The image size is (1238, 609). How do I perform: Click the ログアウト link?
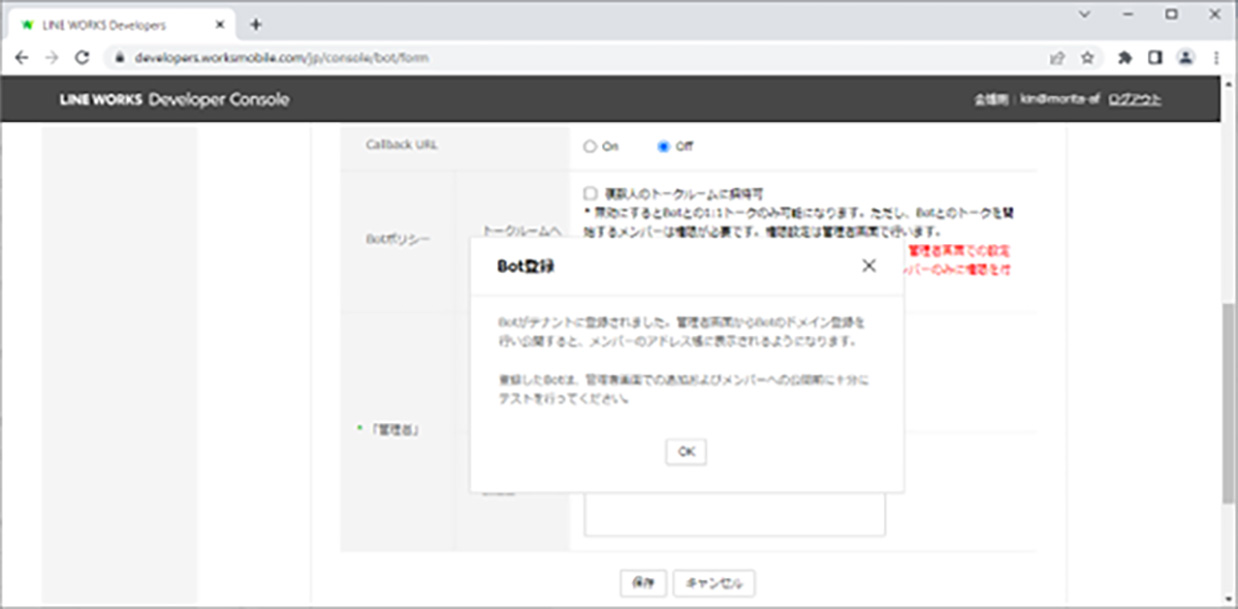click(x=1134, y=100)
